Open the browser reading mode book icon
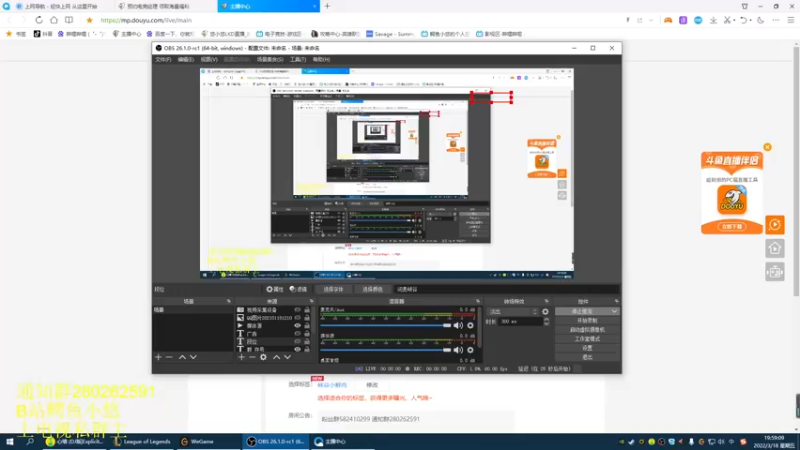The height and width of the screenshot is (450, 800). [x=69, y=20]
